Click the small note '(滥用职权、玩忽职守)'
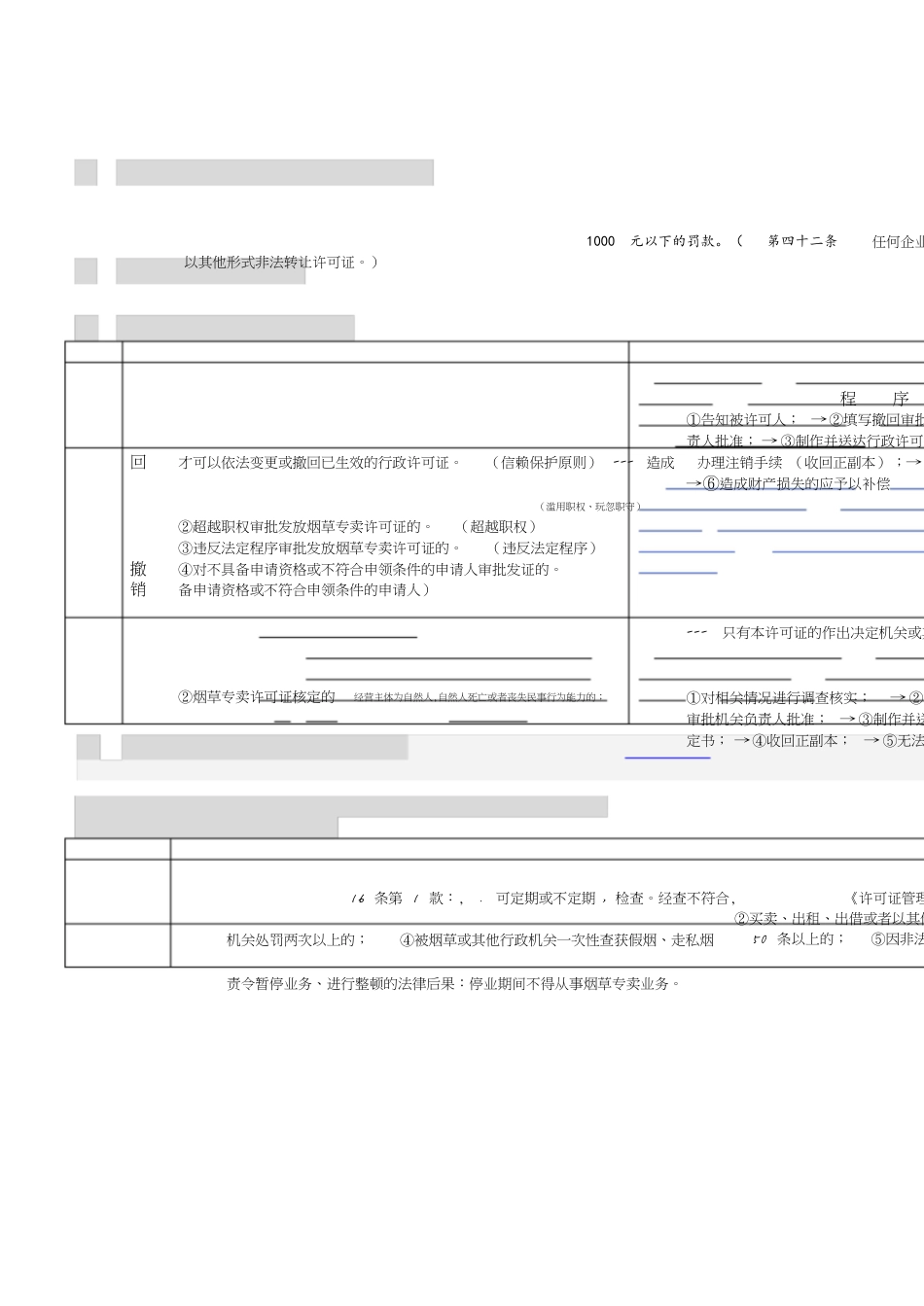 (589, 507)
